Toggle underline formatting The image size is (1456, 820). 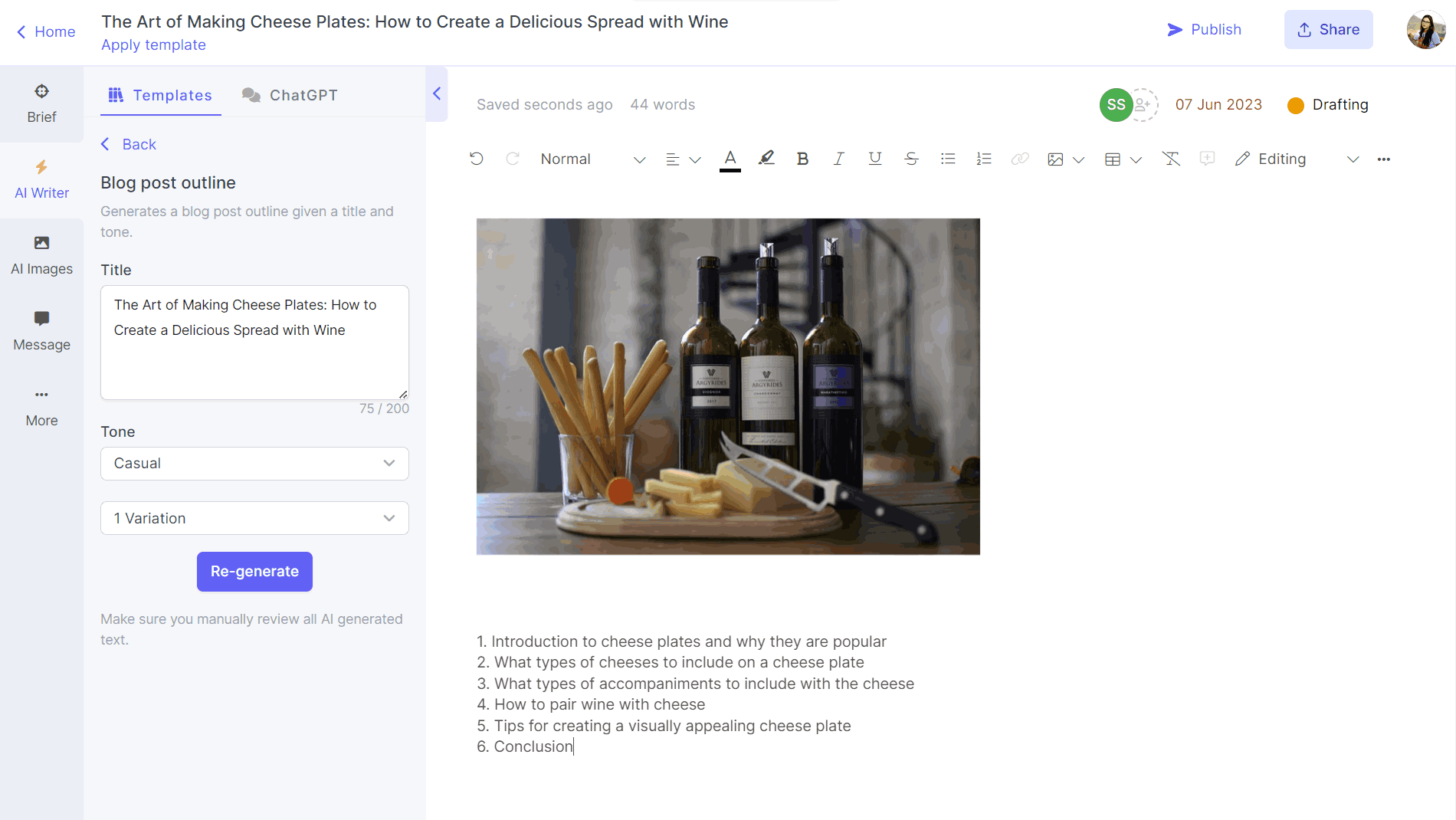875,159
